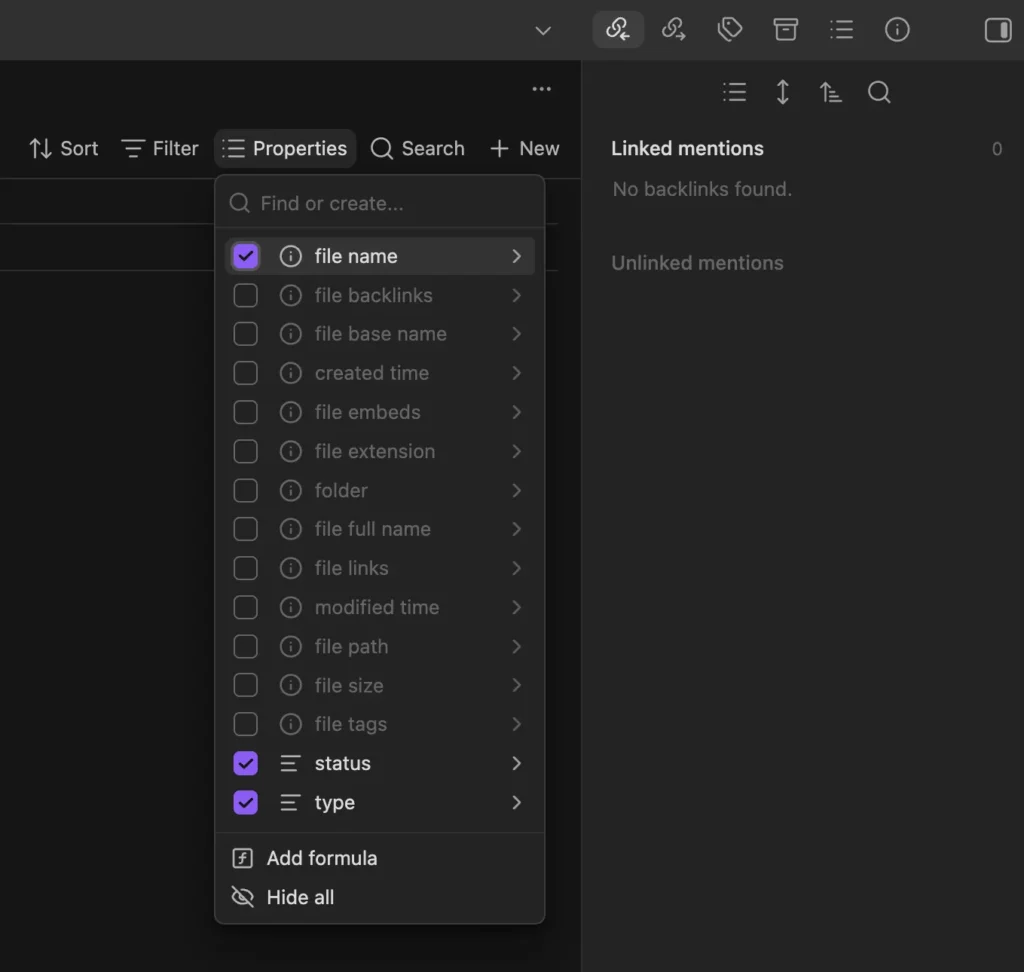Click text property icon beside status
Viewport: 1024px width, 972px height.
(291, 763)
